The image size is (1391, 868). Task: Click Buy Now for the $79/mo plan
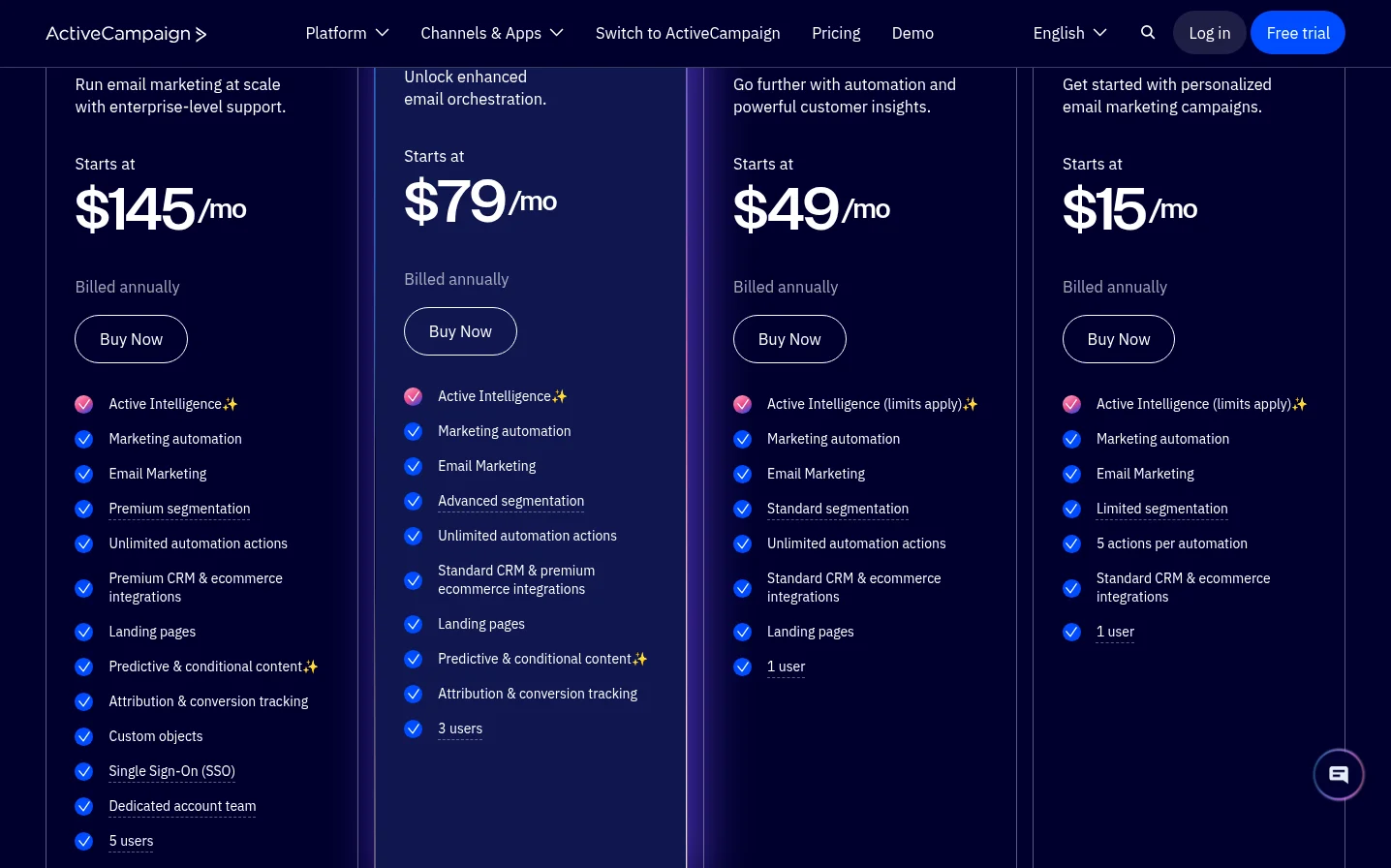(x=460, y=331)
